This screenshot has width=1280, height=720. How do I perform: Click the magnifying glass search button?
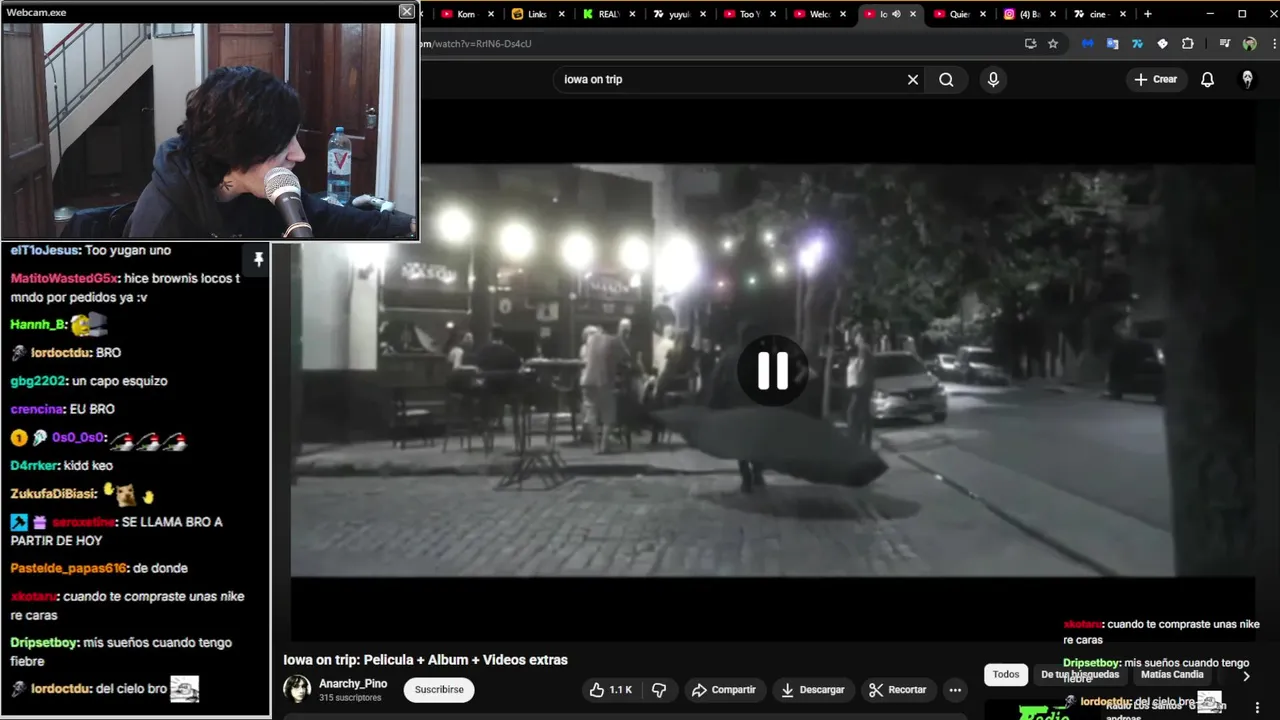[946, 80]
